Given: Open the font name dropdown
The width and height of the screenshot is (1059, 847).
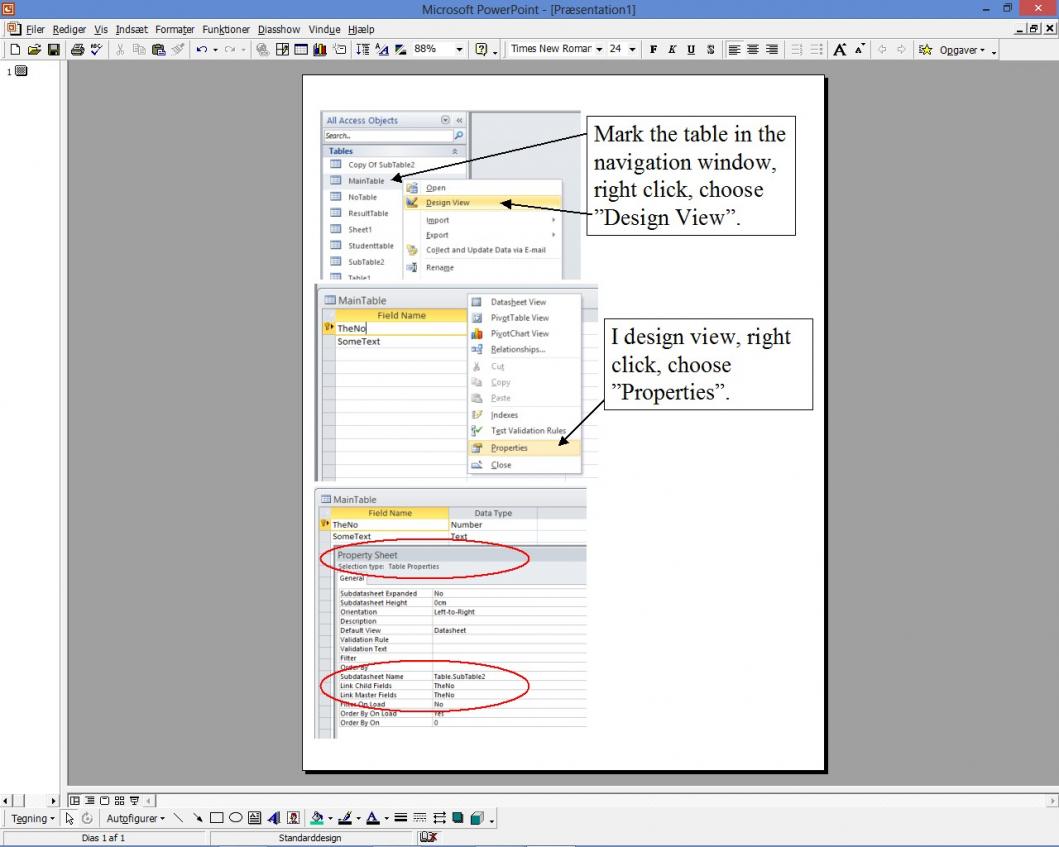Looking at the screenshot, I should pos(598,49).
